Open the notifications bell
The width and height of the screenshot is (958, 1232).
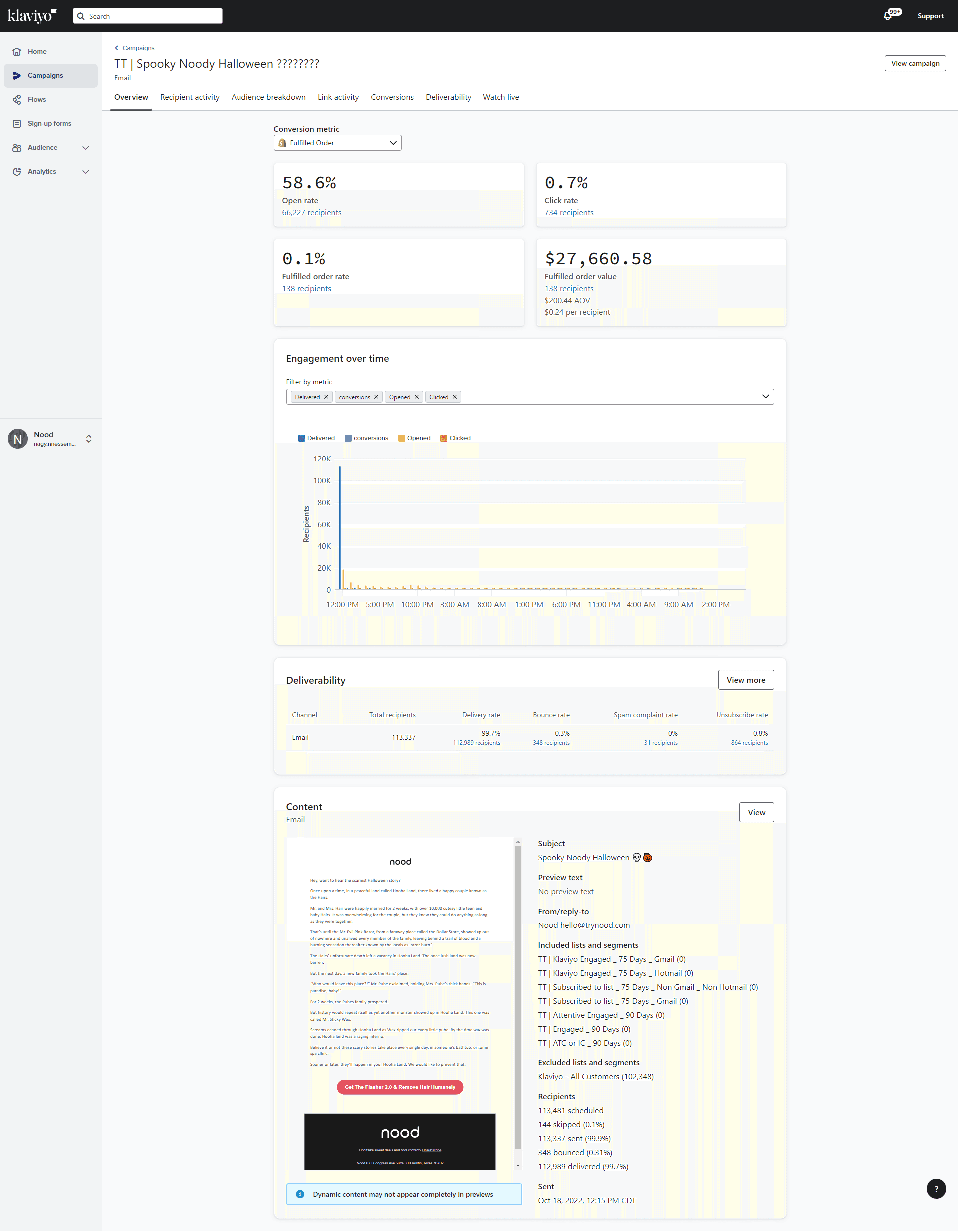point(888,16)
